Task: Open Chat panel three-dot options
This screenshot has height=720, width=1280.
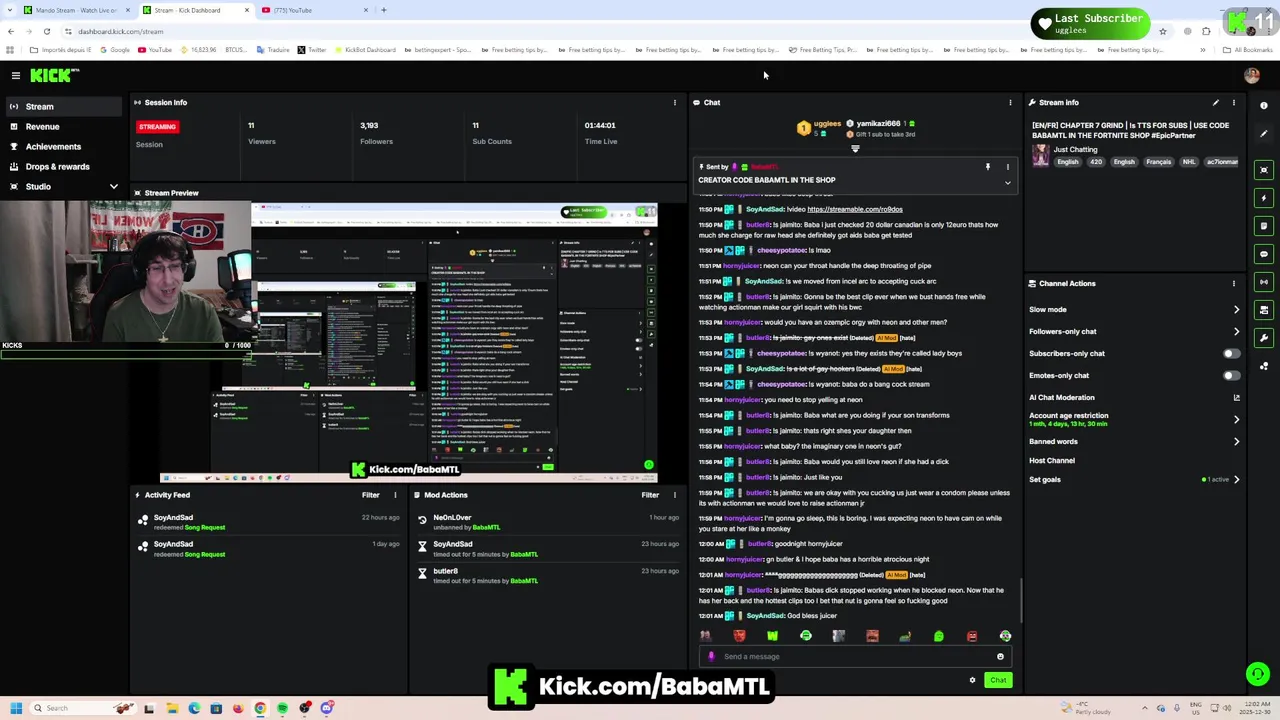Action: (1010, 102)
